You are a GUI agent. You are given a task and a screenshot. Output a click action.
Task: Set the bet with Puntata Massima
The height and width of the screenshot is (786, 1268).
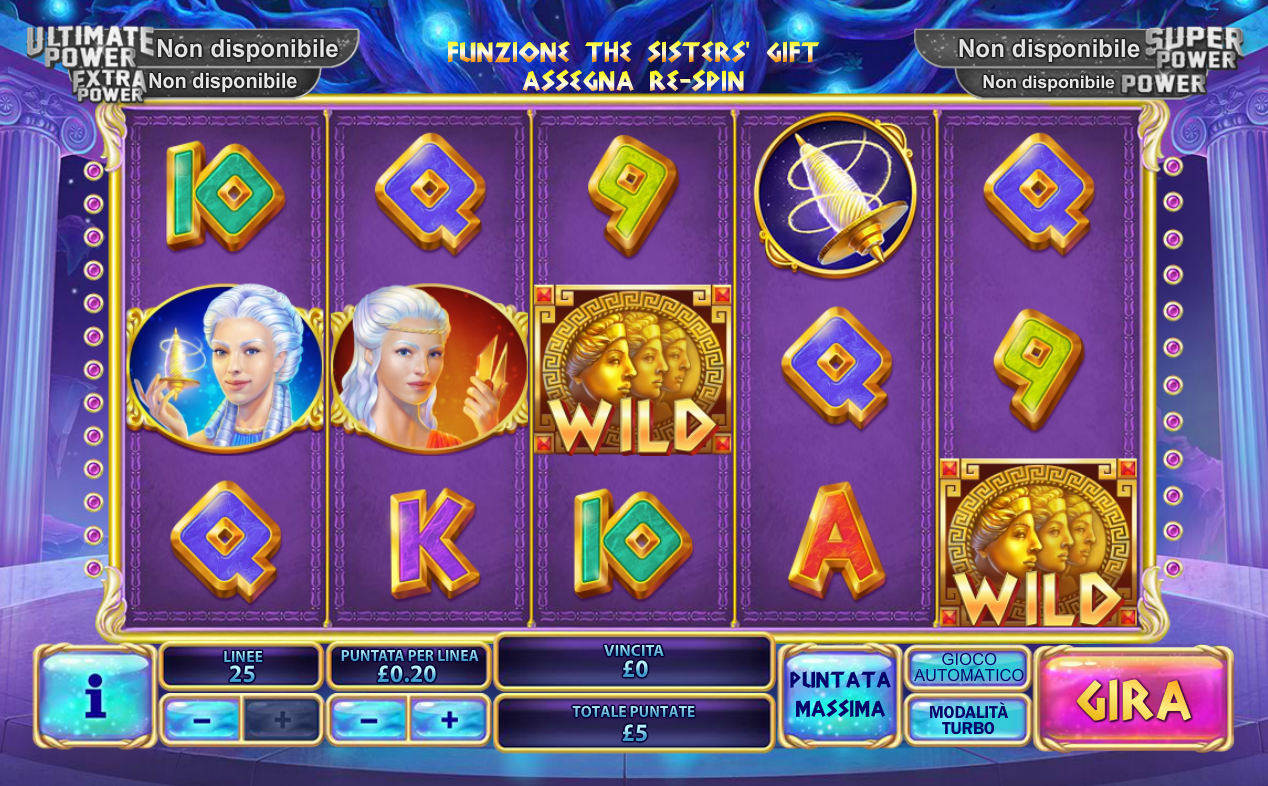click(x=840, y=695)
